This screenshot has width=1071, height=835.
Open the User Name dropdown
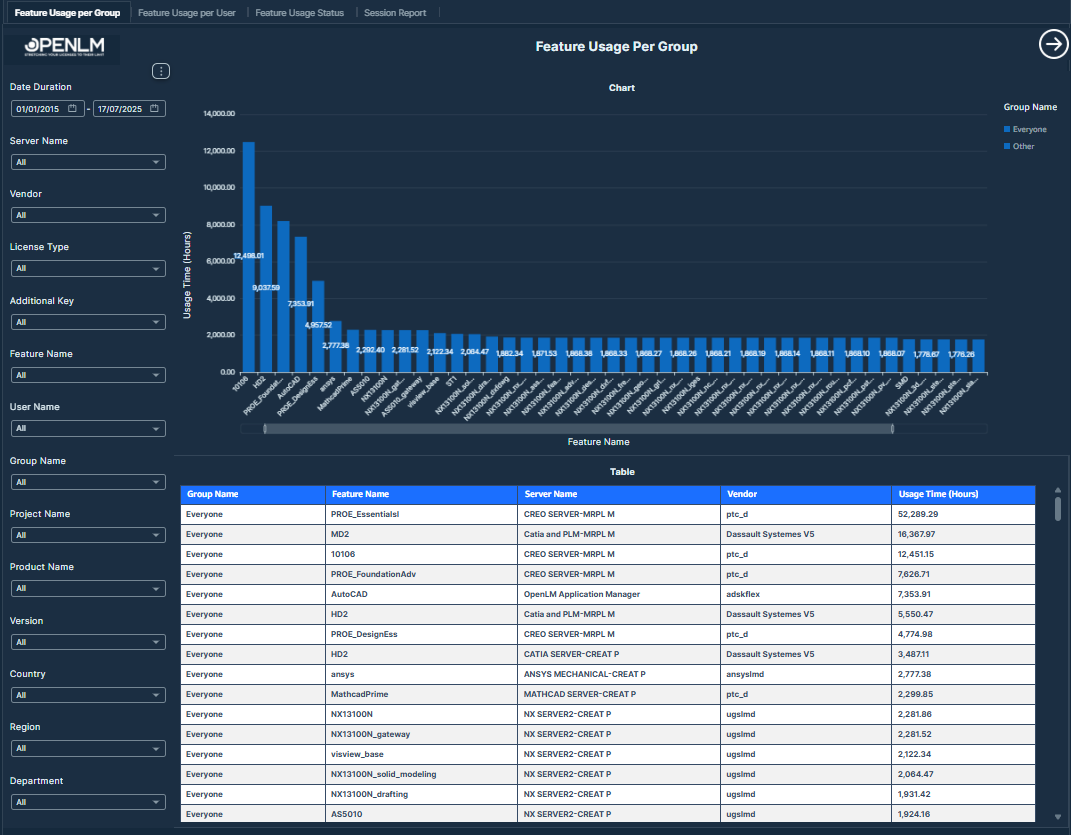click(87, 428)
